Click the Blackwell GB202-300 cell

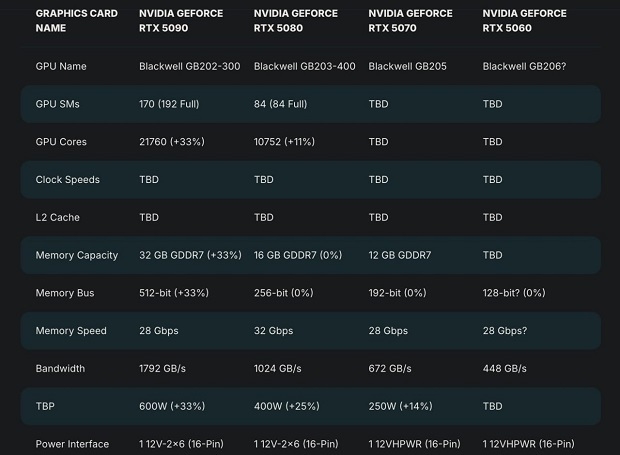(191, 66)
